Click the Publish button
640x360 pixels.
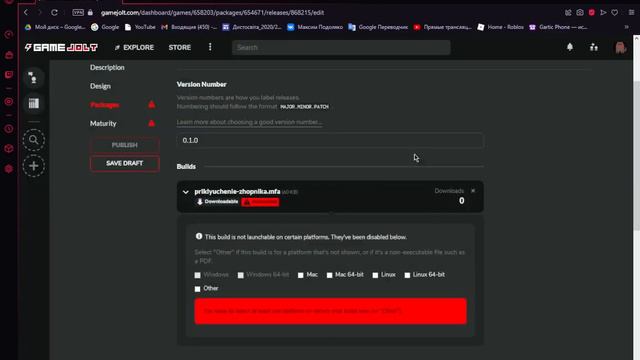124,145
